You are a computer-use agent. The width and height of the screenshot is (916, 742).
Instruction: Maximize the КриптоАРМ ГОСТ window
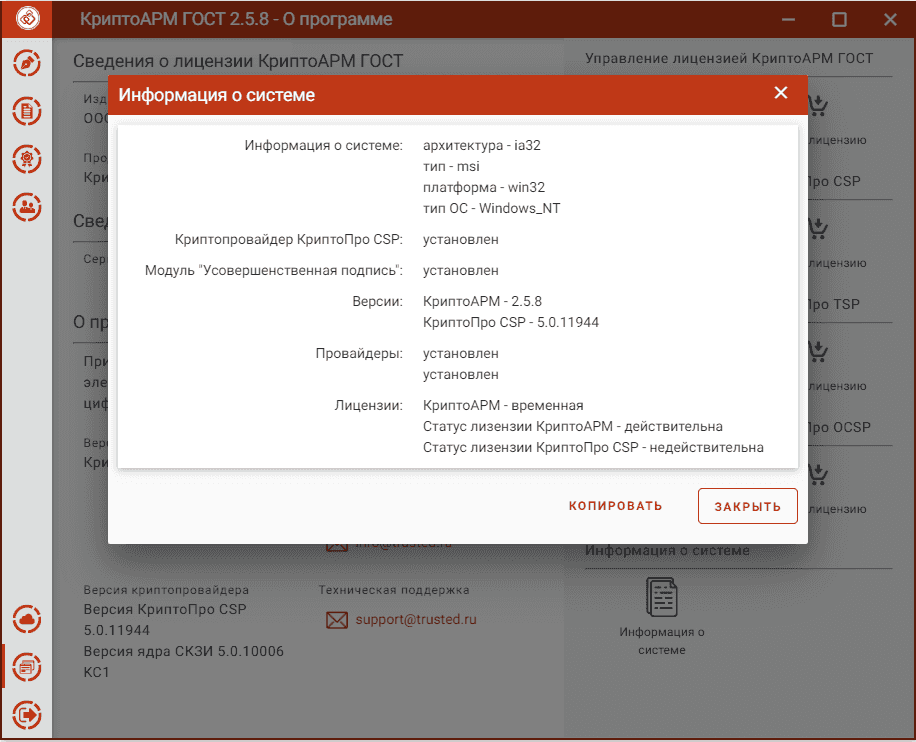click(839, 19)
